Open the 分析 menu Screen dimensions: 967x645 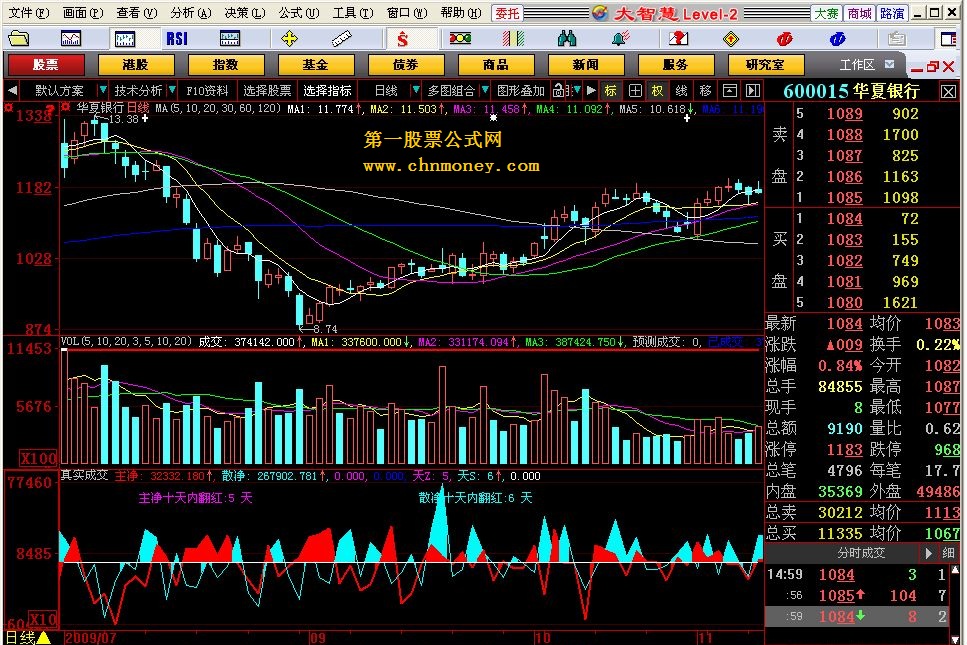coord(191,12)
